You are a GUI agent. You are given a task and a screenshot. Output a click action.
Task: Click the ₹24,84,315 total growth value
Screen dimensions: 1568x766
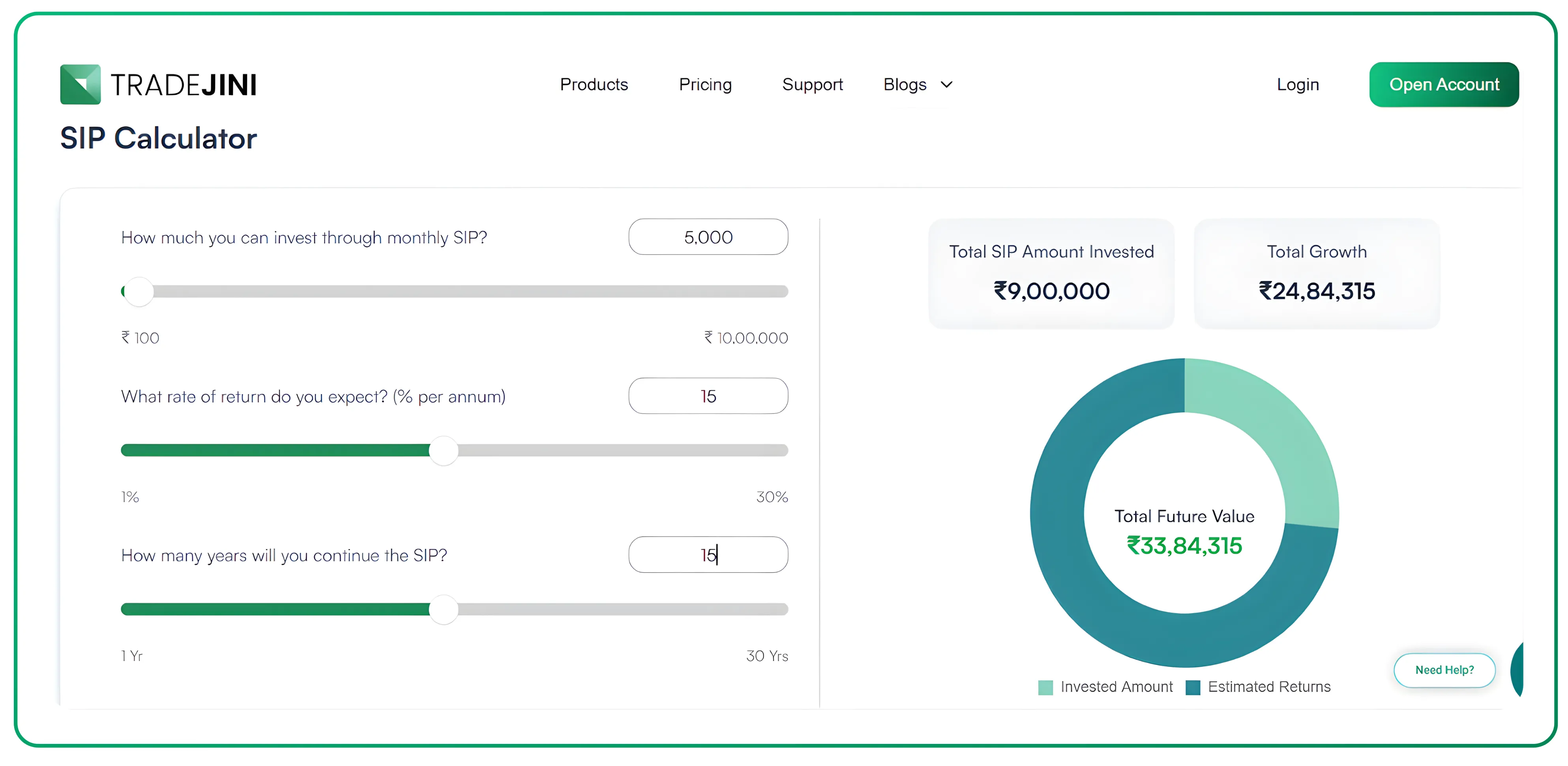1317,292
